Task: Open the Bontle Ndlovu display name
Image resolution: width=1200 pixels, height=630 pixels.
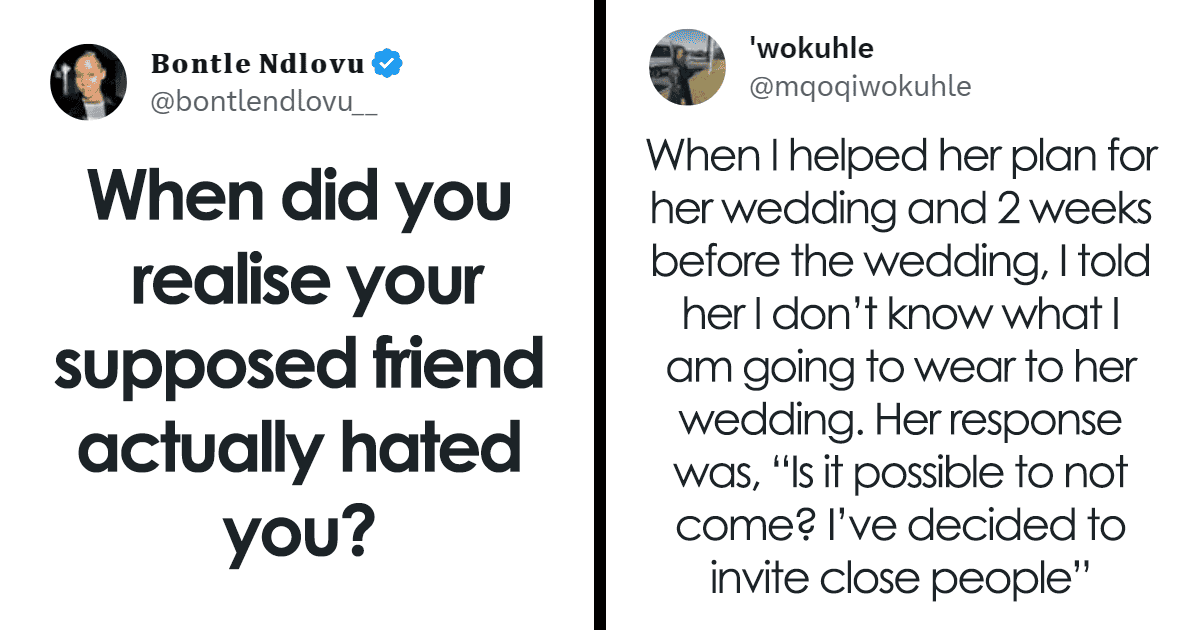Action: (x=257, y=64)
